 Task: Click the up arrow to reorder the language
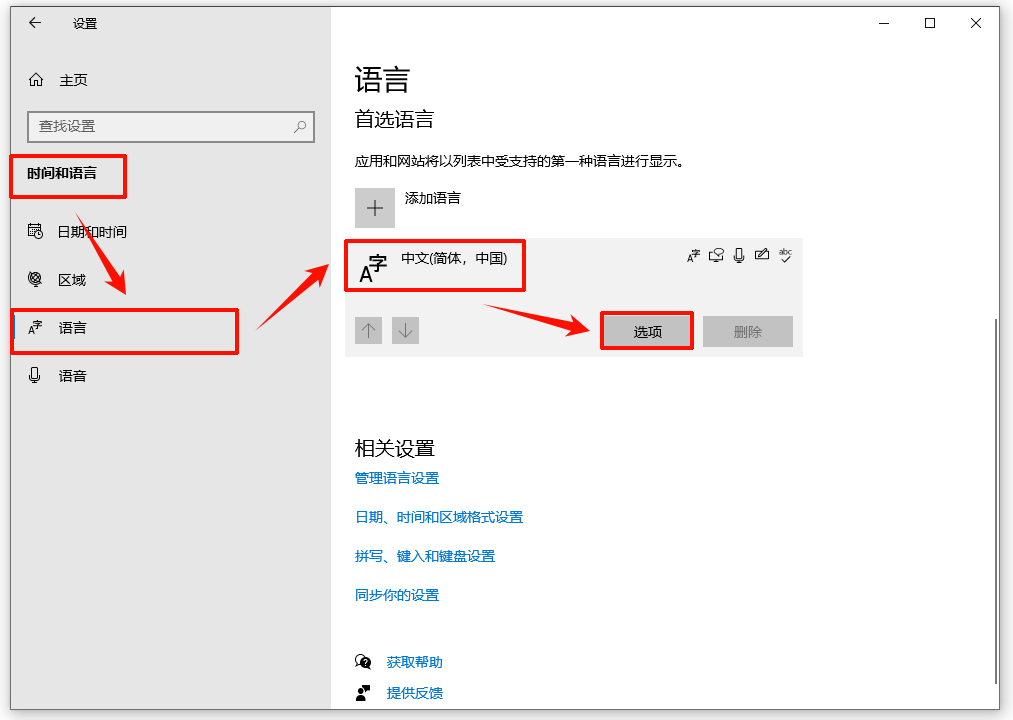click(x=368, y=330)
